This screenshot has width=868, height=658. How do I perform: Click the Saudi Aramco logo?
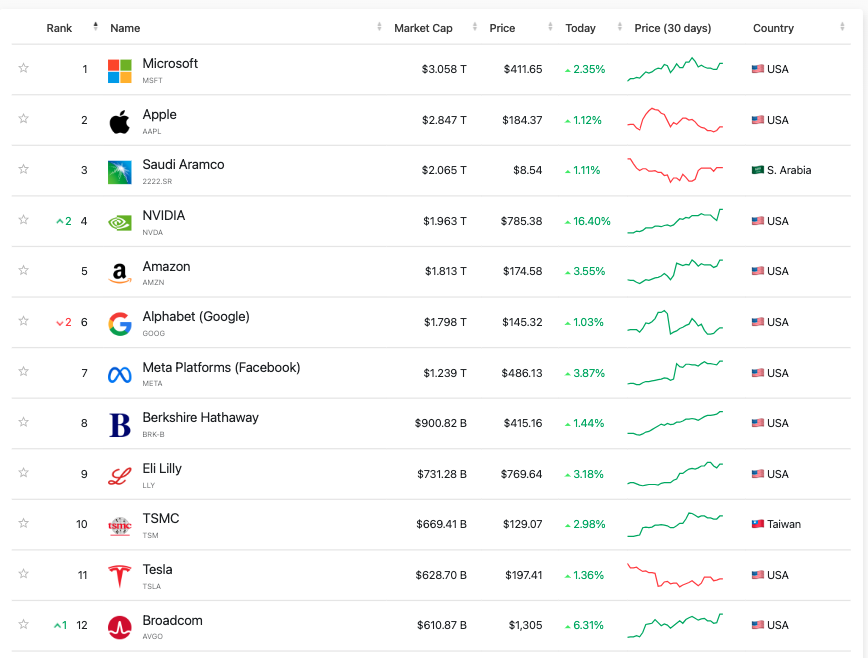(120, 172)
